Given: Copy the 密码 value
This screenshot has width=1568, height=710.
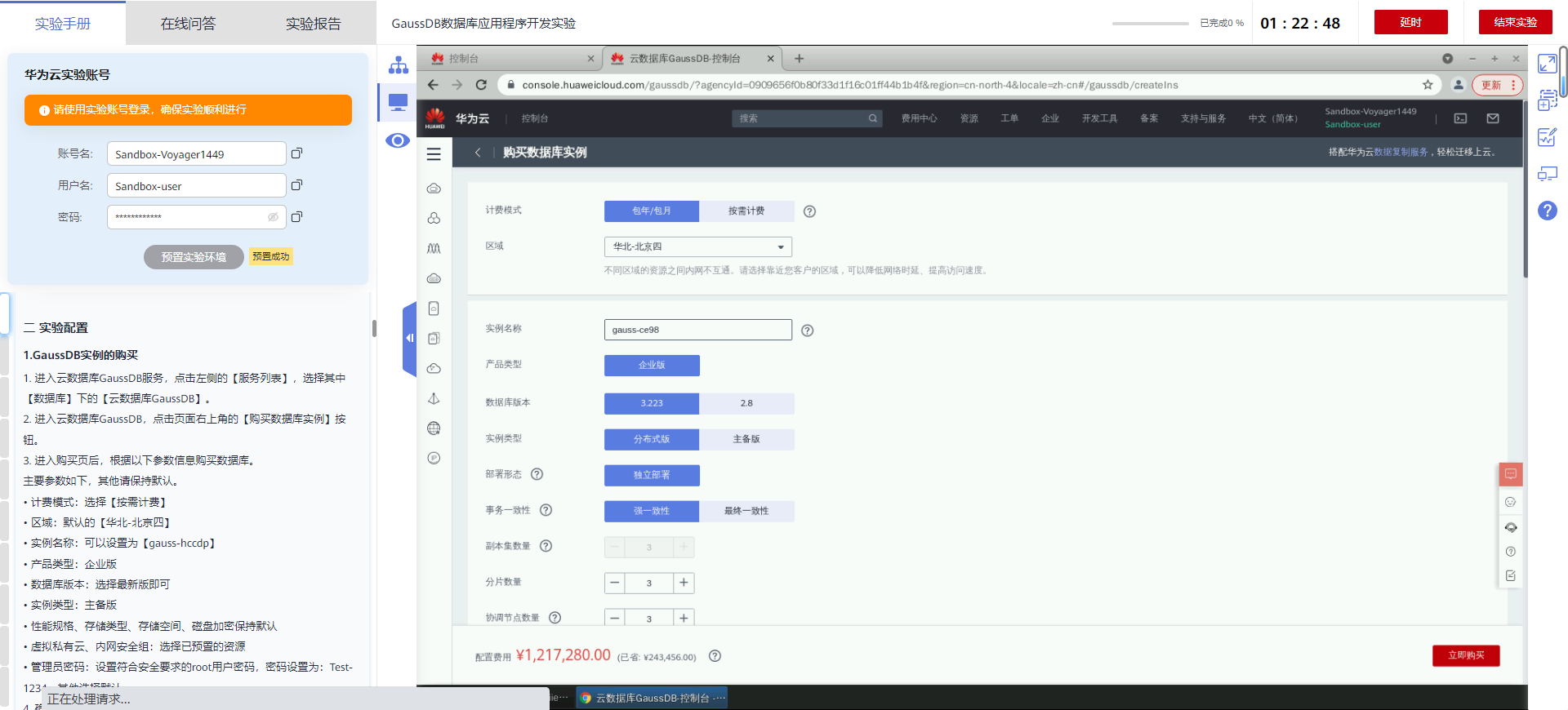Looking at the screenshot, I should coord(297,217).
